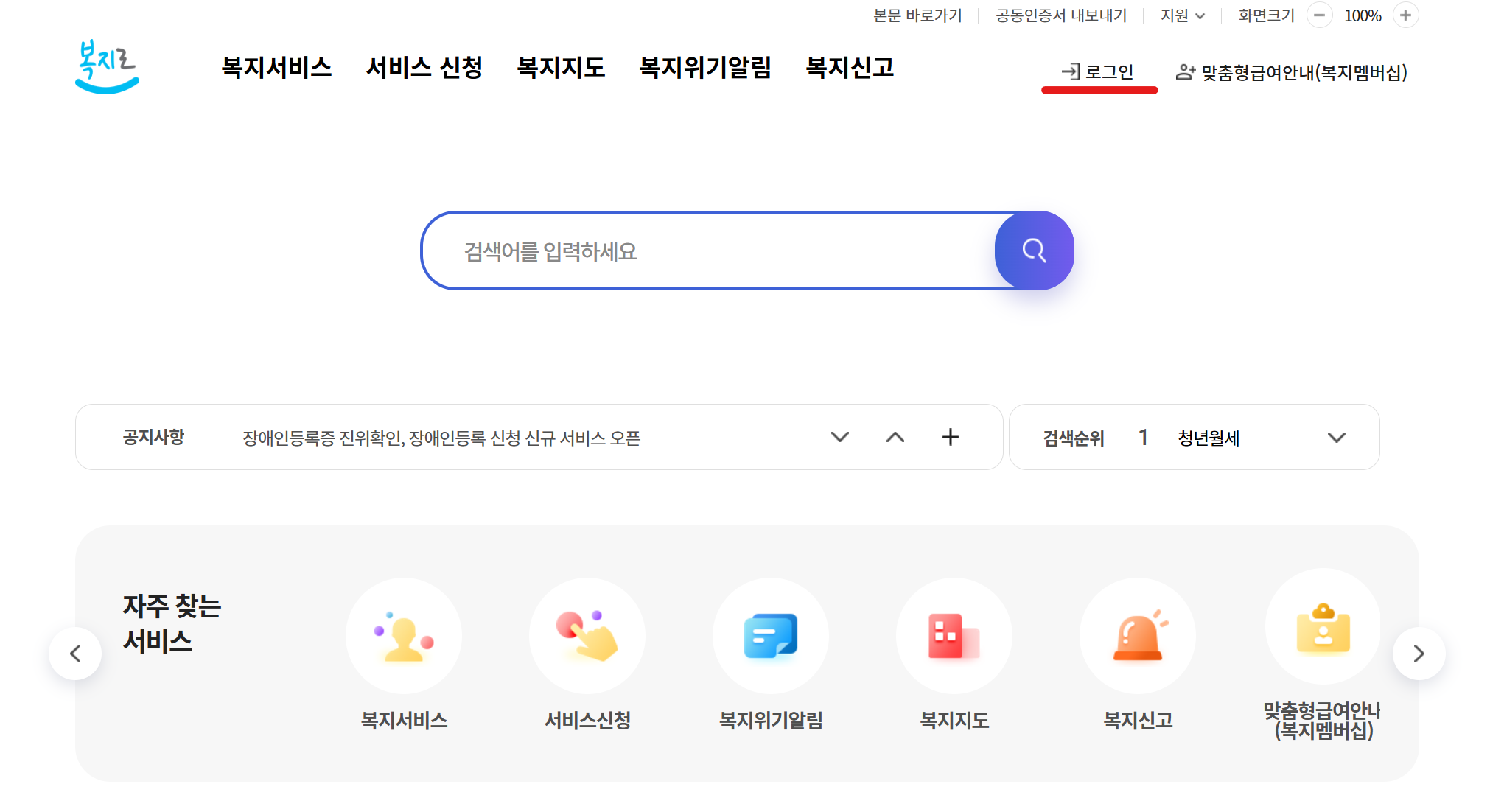Open 공동인증서 내보내기 link
The width and height of the screenshot is (1490, 812).
point(1060,15)
